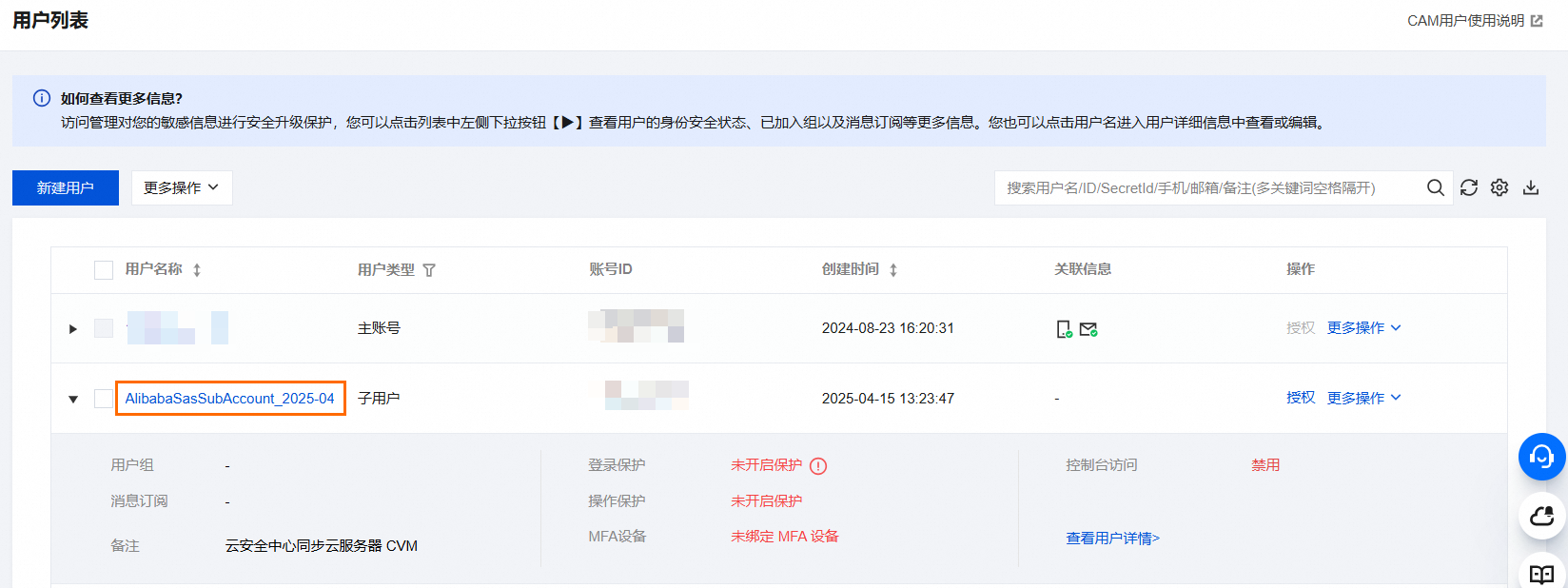This screenshot has width=1568, height=588.
Task: Click the 登录保护 label
Action: point(617,465)
